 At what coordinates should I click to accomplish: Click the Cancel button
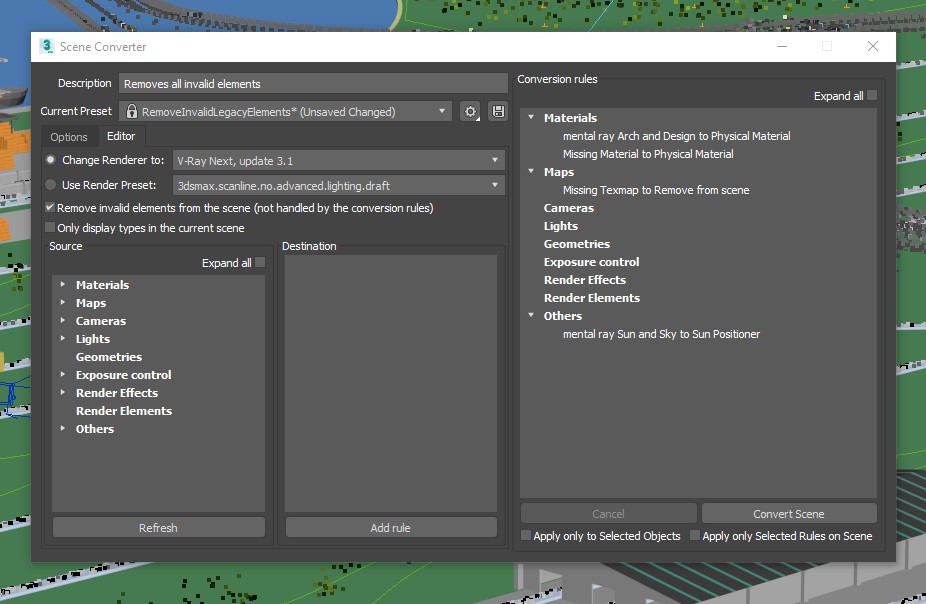click(x=608, y=514)
